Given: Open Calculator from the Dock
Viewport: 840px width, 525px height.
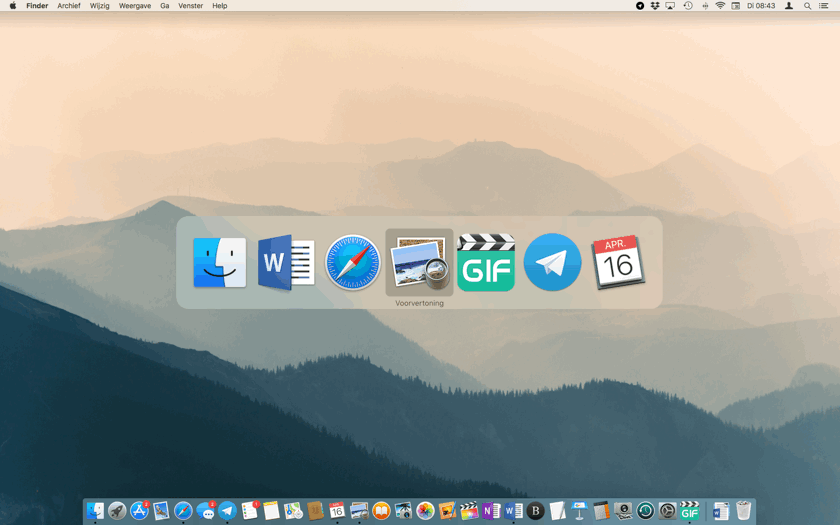Looking at the screenshot, I should click(601, 511).
